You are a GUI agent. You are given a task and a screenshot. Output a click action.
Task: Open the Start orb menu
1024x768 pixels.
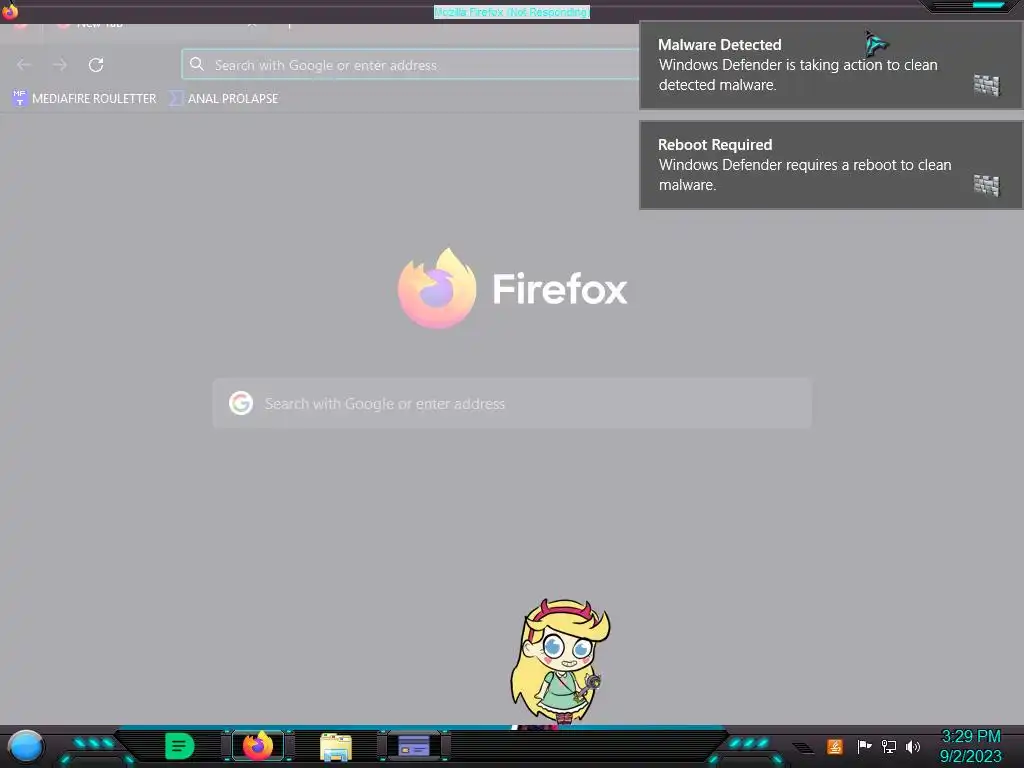click(x=25, y=747)
